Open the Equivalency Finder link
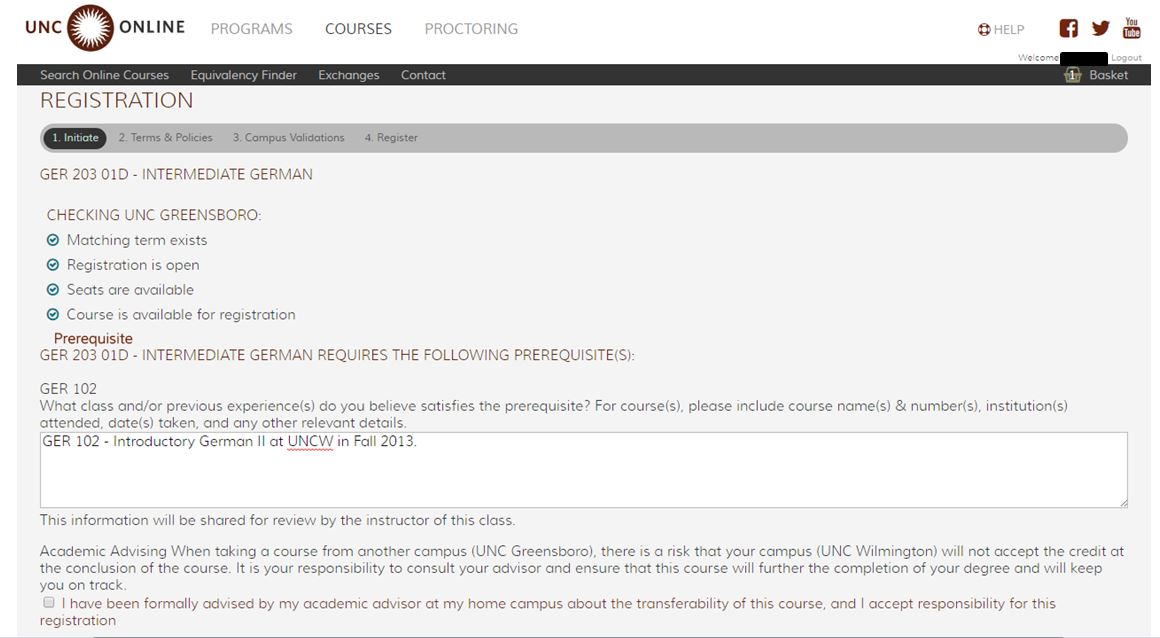The width and height of the screenshot is (1160, 638). pyautogui.click(x=243, y=75)
